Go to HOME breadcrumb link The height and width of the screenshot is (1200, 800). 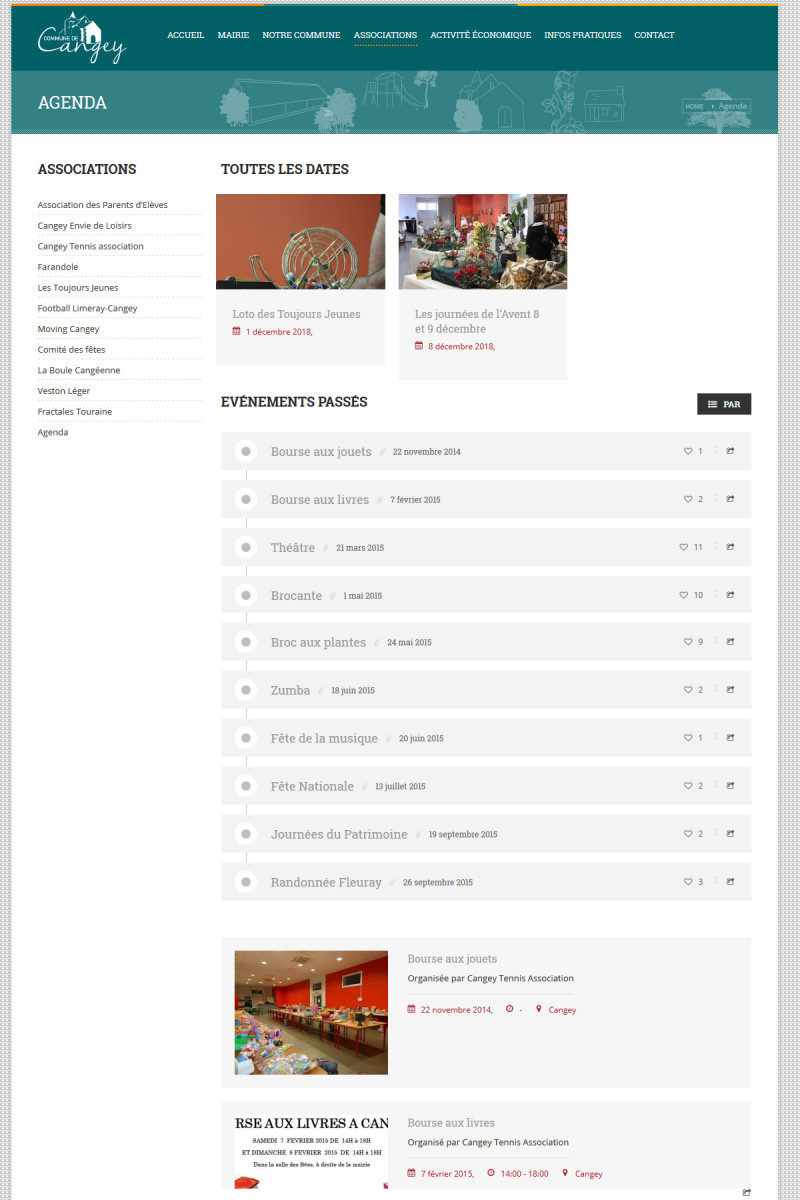point(695,106)
